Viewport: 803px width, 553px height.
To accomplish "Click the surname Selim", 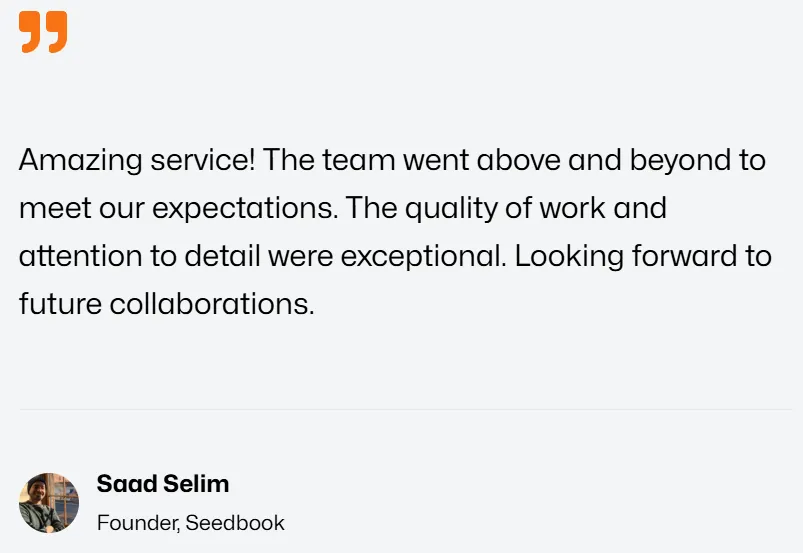I will pos(196,484).
